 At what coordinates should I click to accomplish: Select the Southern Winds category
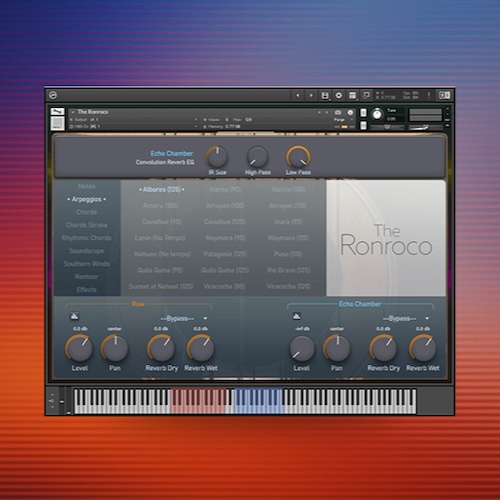click(87, 264)
